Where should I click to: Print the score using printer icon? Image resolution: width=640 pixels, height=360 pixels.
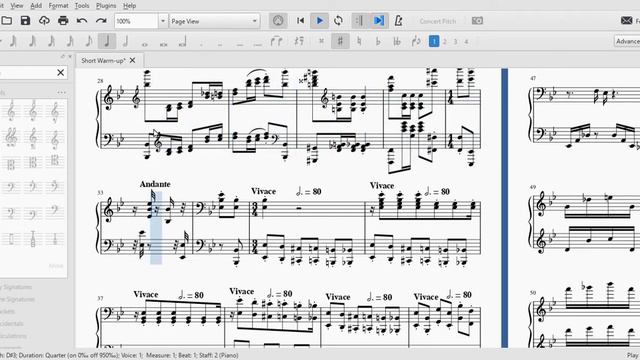(x=63, y=21)
